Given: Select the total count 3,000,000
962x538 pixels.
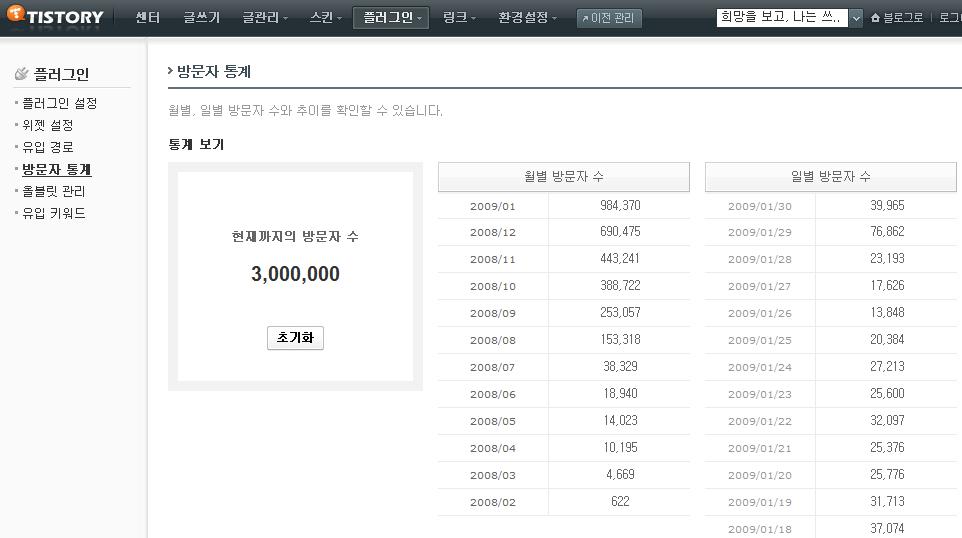Looking at the screenshot, I should pos(295,274).
